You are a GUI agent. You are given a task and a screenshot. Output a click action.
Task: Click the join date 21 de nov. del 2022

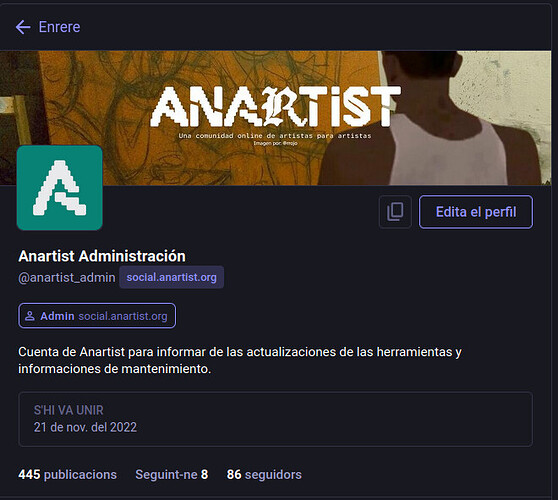(85, 427)
